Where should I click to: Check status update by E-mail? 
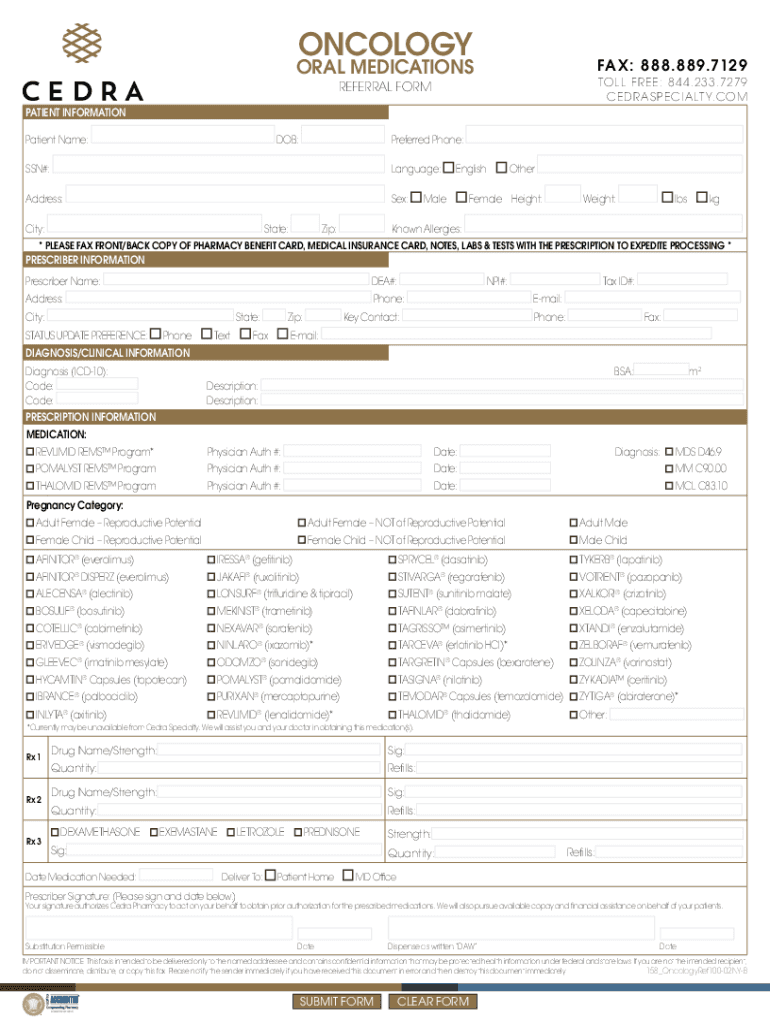(282, 334)
